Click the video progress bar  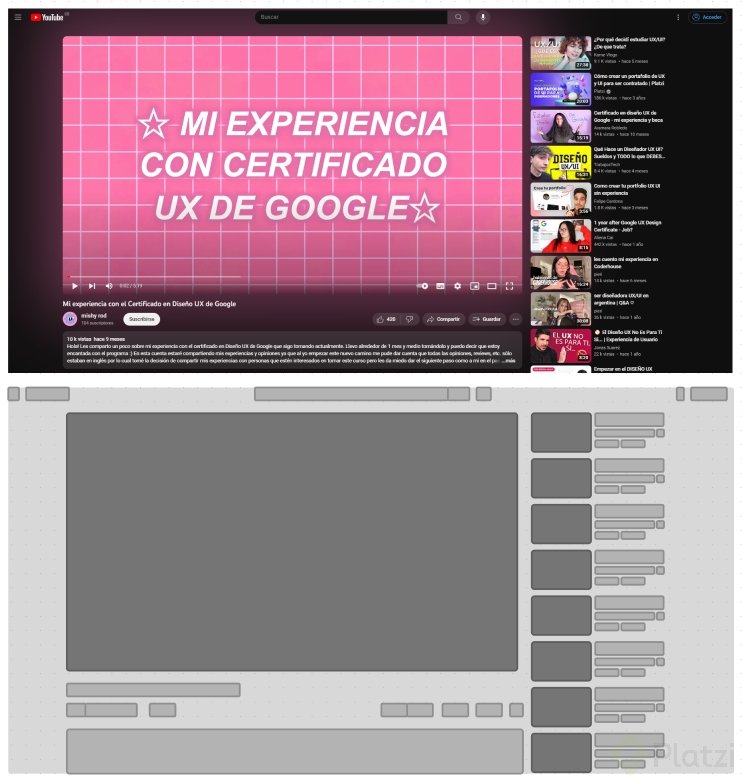pos(293,276)
